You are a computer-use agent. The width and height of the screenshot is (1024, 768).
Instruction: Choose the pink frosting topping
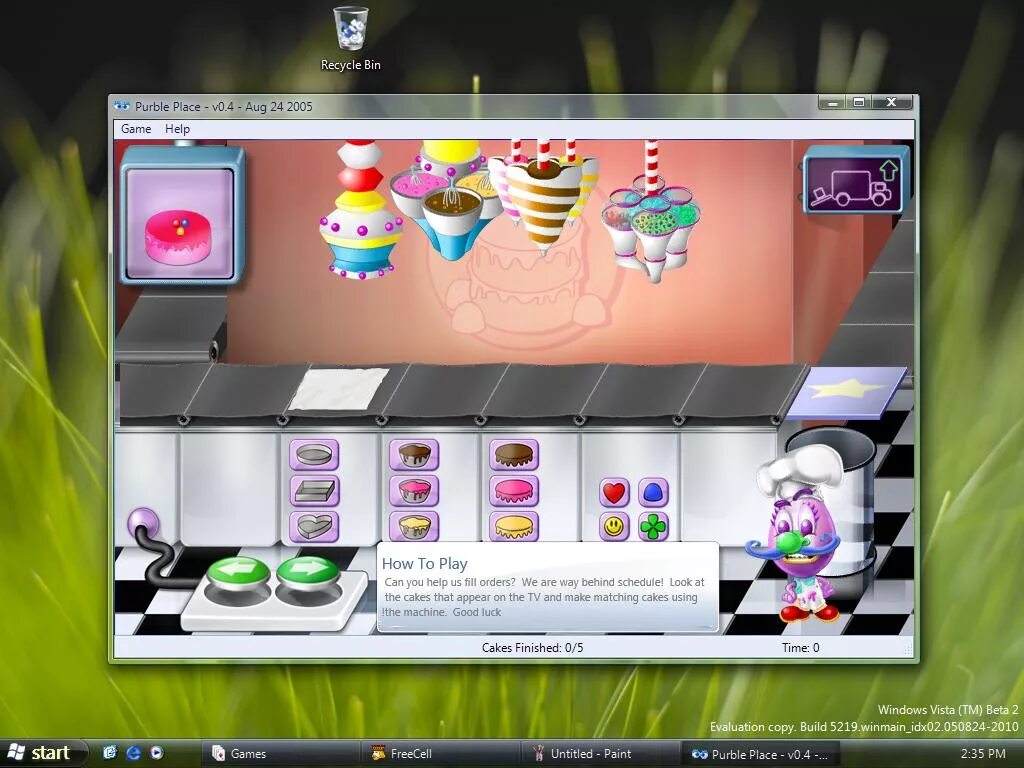pyautogui.click(x=514, y=489)
